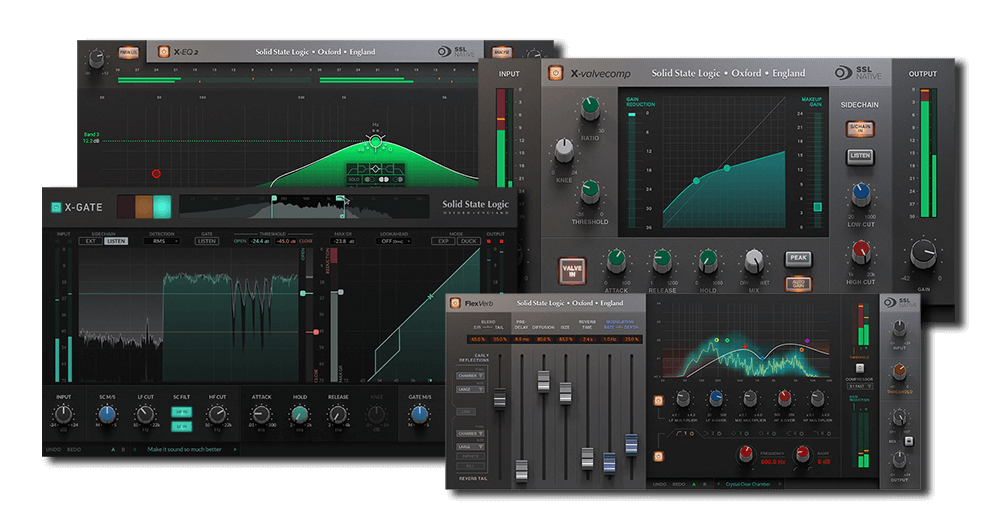Toggle the SC Filt HP IN button in X-GATE
Screen dimensions: 1000x526
pyautogui.click(x=182, y=413)
